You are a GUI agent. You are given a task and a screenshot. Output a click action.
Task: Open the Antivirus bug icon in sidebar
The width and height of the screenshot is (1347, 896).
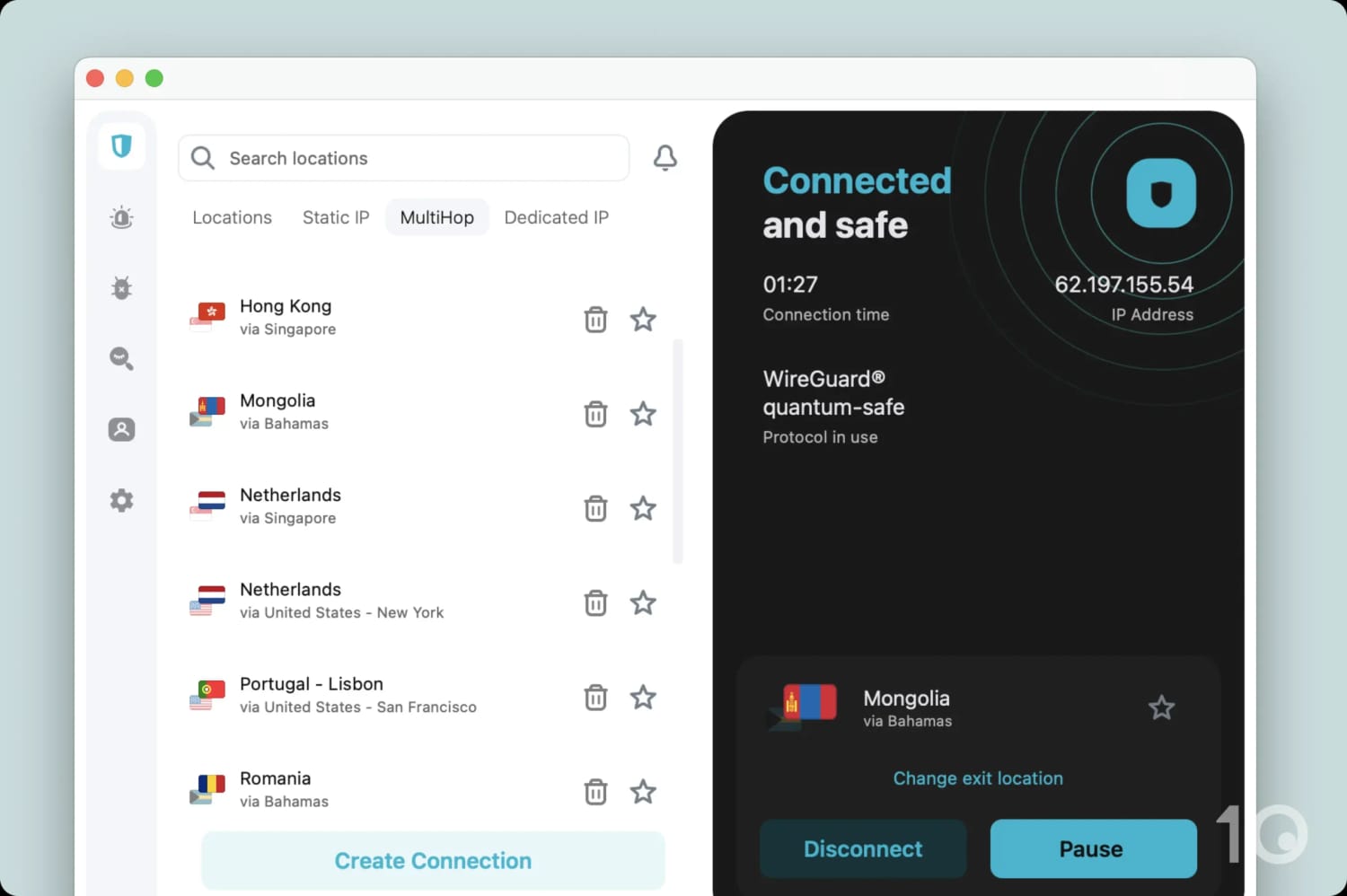pyautogui.click(x=121, y=287)
